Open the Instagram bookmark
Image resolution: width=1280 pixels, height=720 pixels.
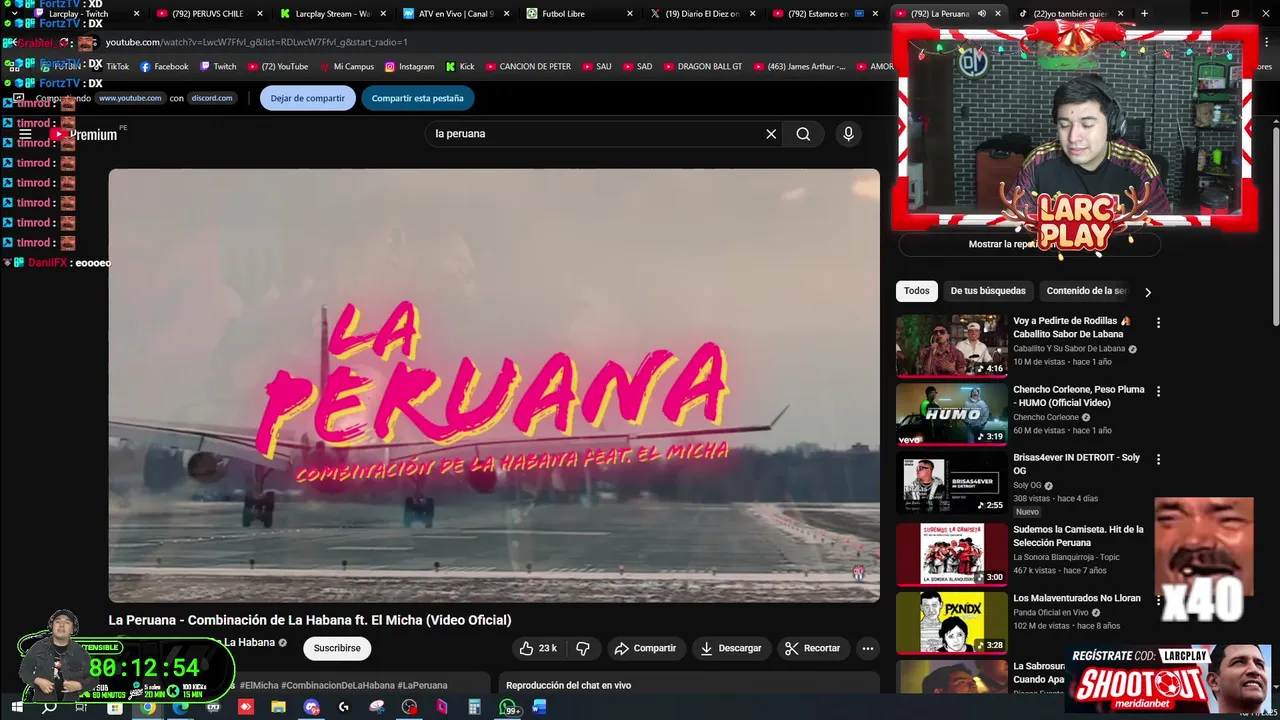[409, 67]
